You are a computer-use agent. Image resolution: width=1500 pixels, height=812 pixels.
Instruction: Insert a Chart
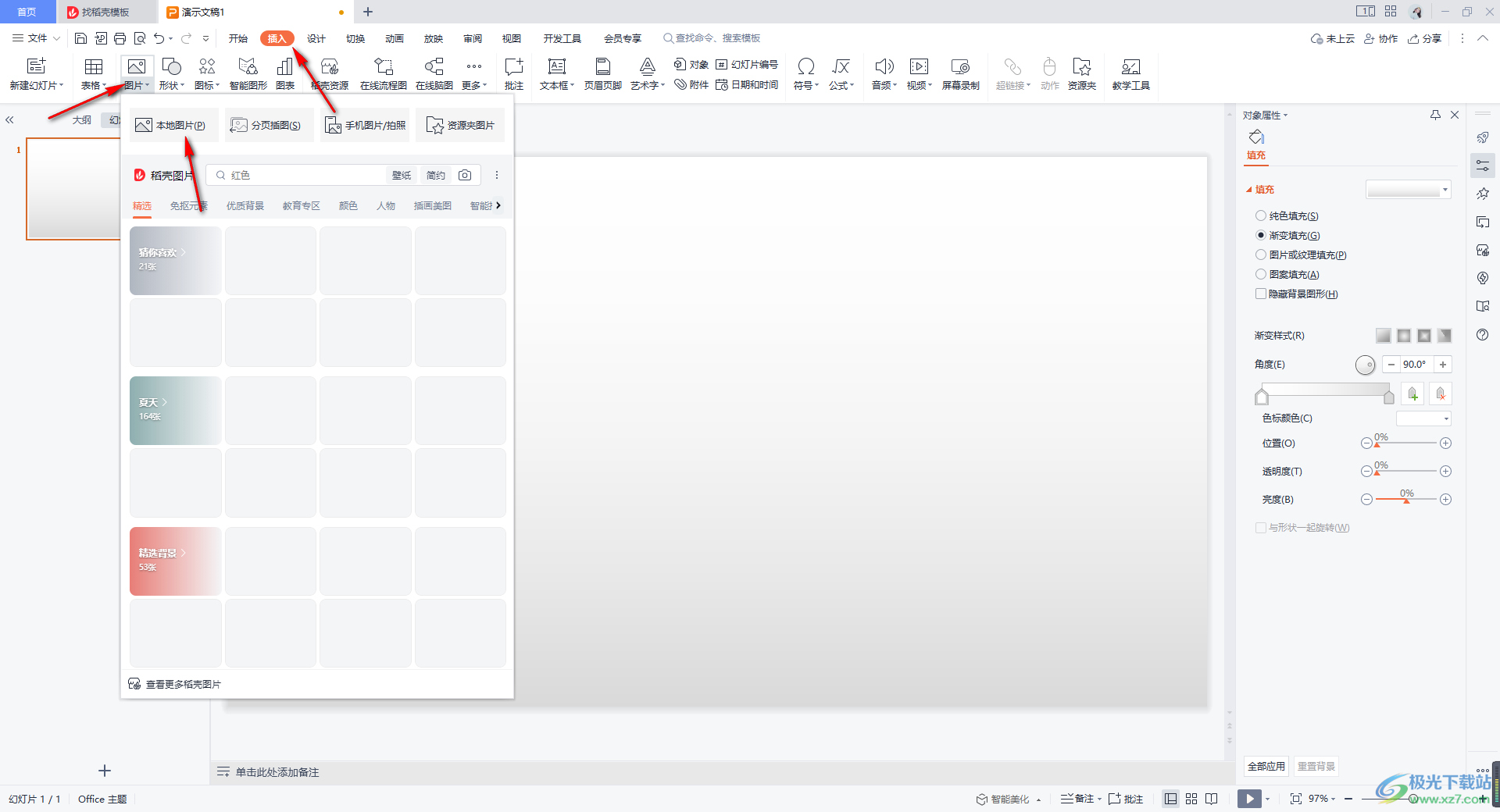click(x=285, y=73)
